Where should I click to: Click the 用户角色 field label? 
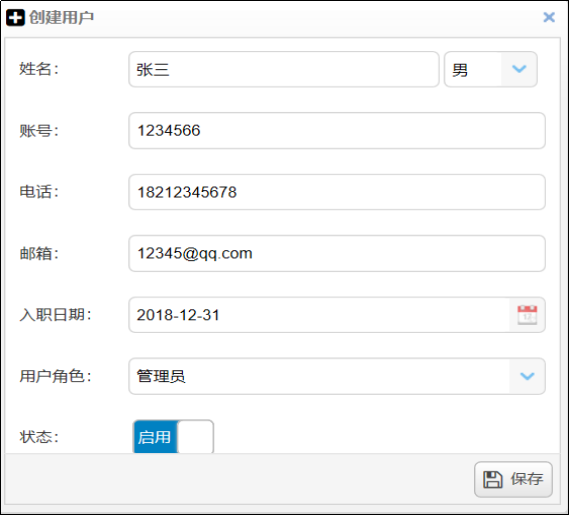click(56, 376)
